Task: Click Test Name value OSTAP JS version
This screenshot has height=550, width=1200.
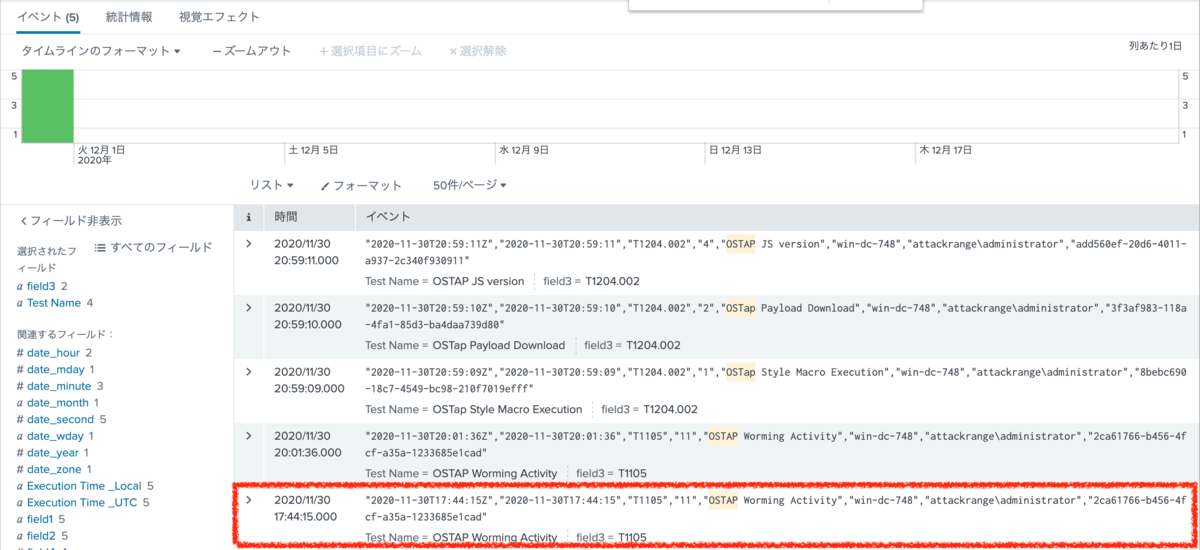Action: point(478,281)
